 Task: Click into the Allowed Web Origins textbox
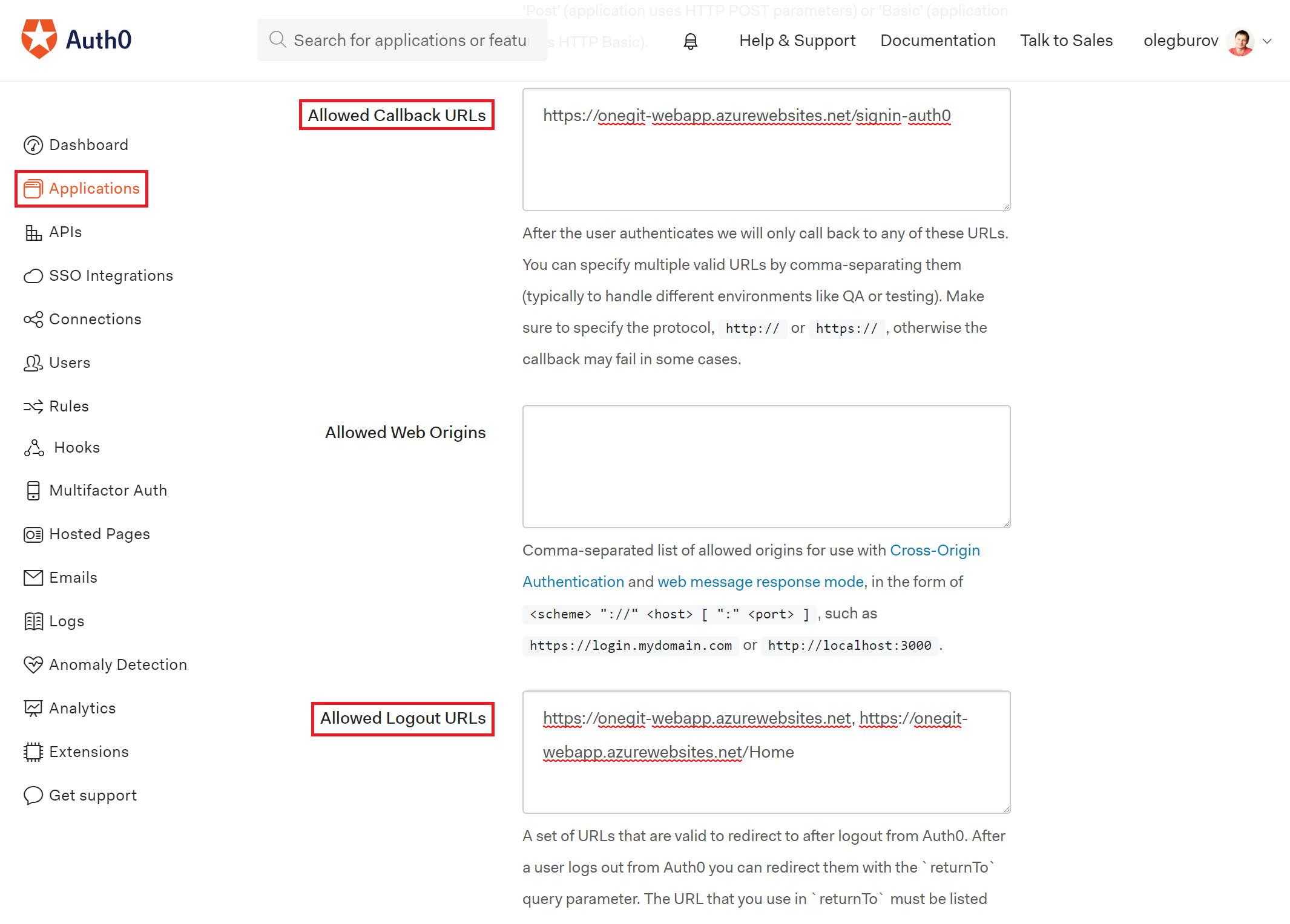(x=766, y=467)
